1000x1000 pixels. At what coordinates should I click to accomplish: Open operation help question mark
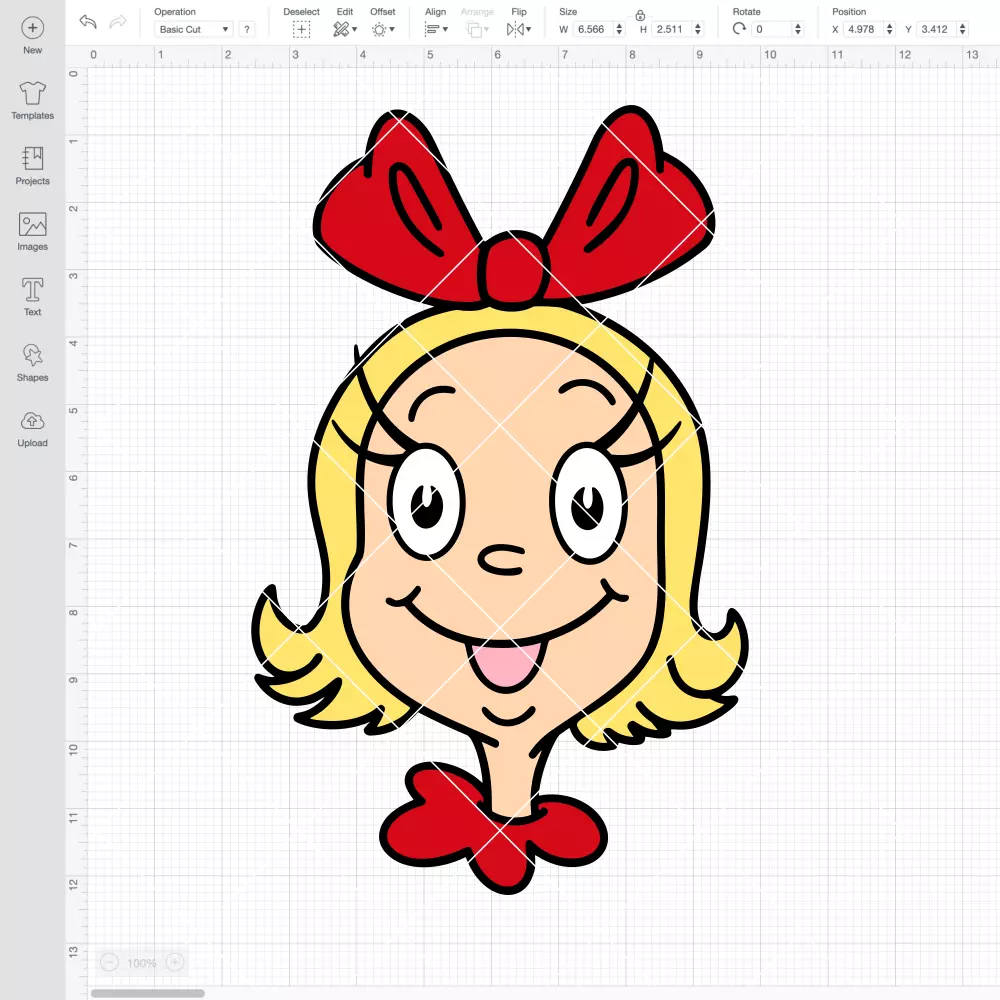pyautogui.click(x=247, y=29)
